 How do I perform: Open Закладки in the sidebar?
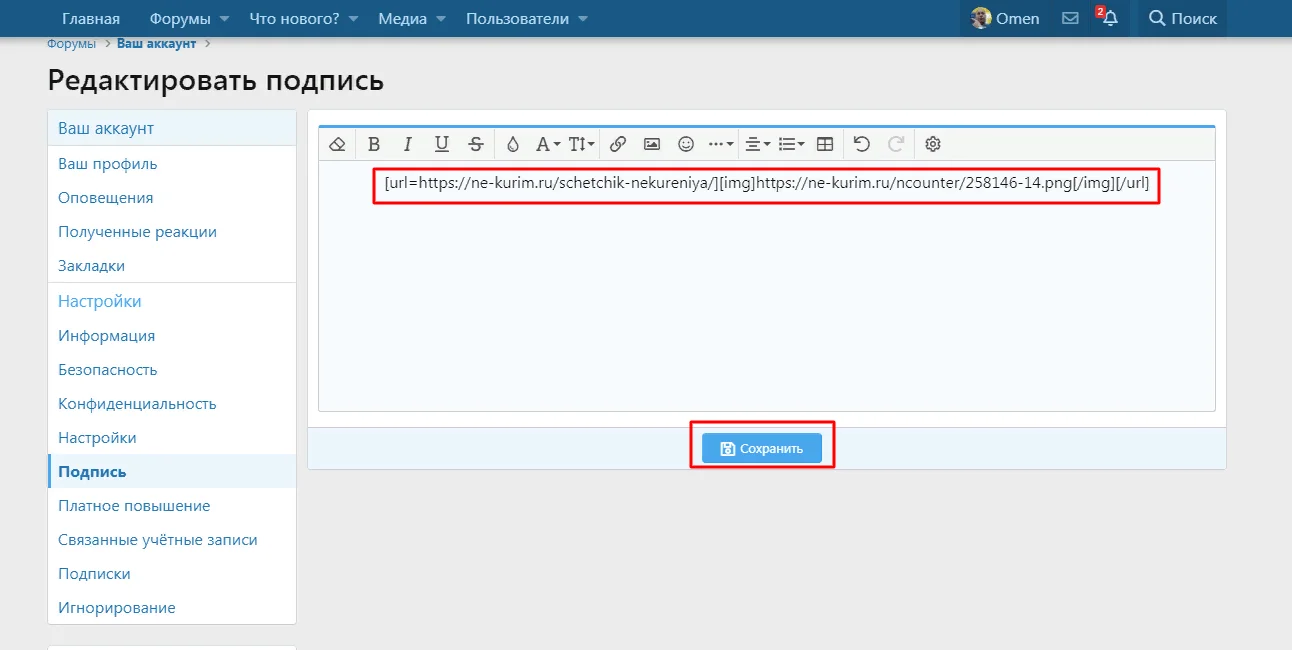(x=172, y=266)
